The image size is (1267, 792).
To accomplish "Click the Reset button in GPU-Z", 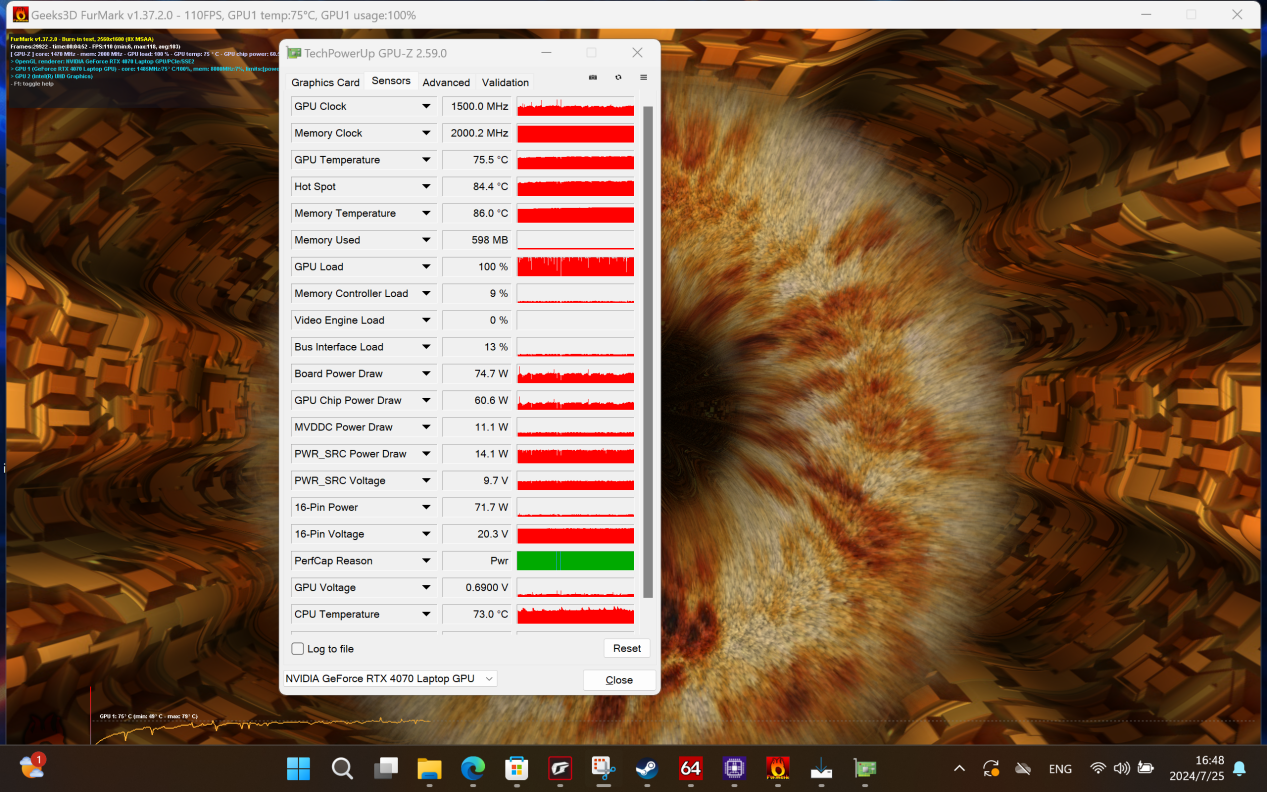I will tap(627, 648).
